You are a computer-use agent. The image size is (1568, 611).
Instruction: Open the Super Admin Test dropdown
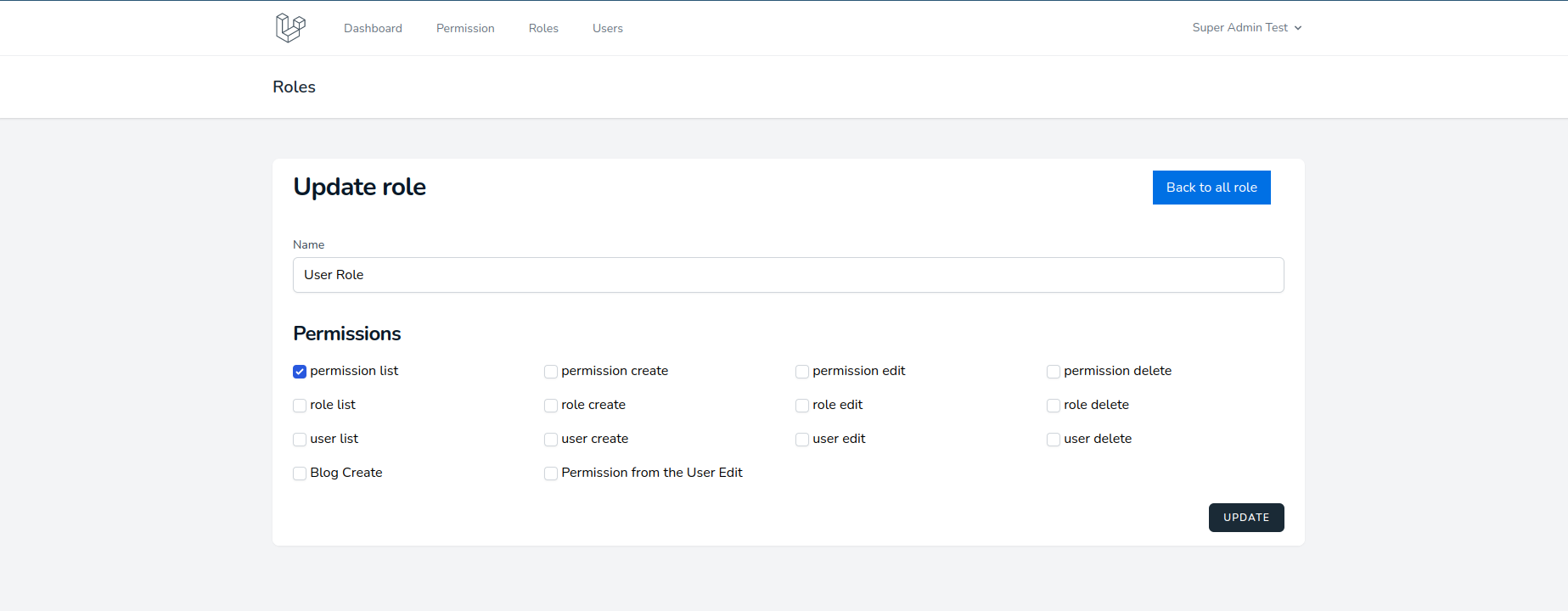point(1246,28)
